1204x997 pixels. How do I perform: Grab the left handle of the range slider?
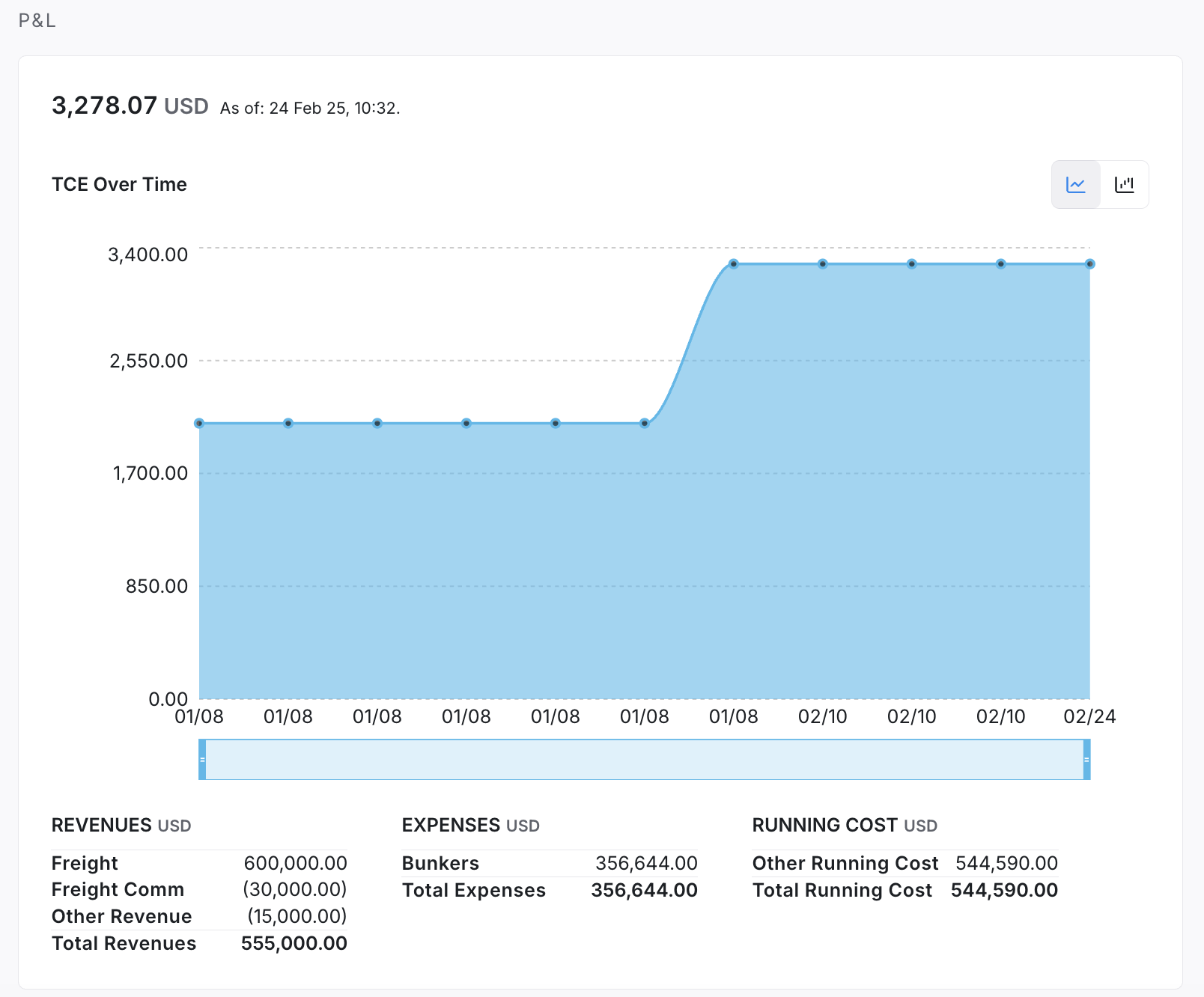click(202, 759)
